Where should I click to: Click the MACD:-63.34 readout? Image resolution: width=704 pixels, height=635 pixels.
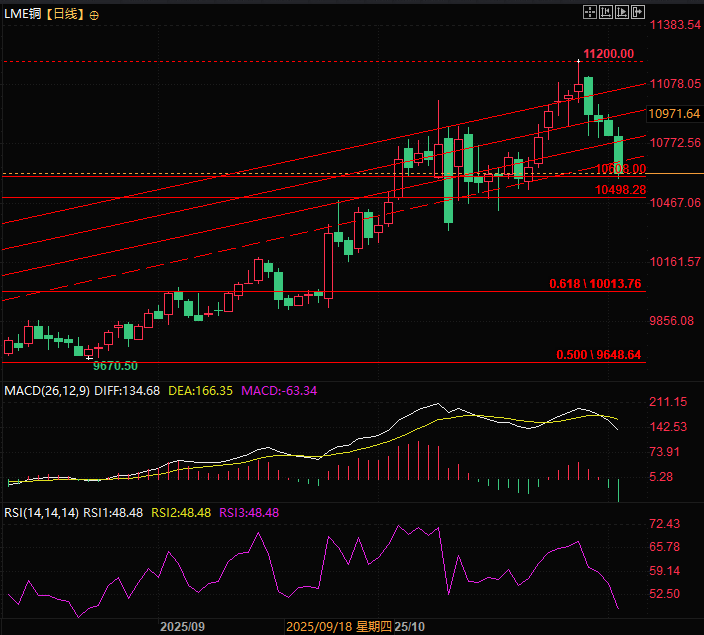coord(279,391)
